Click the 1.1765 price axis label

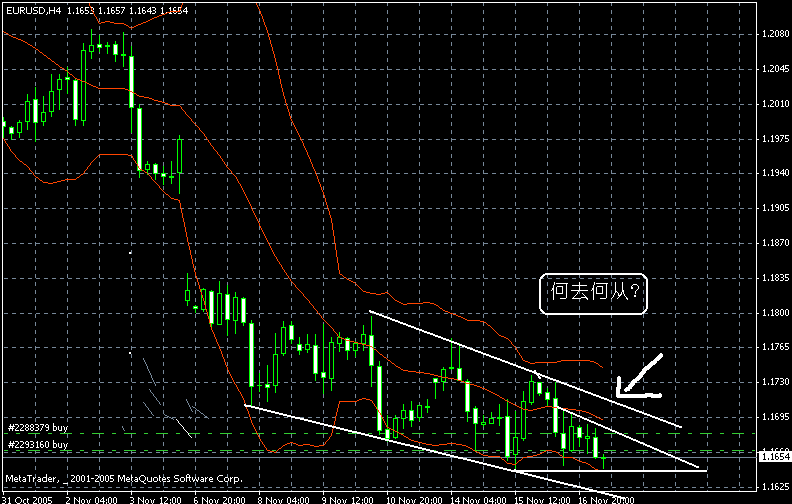[x=775, y=347]
